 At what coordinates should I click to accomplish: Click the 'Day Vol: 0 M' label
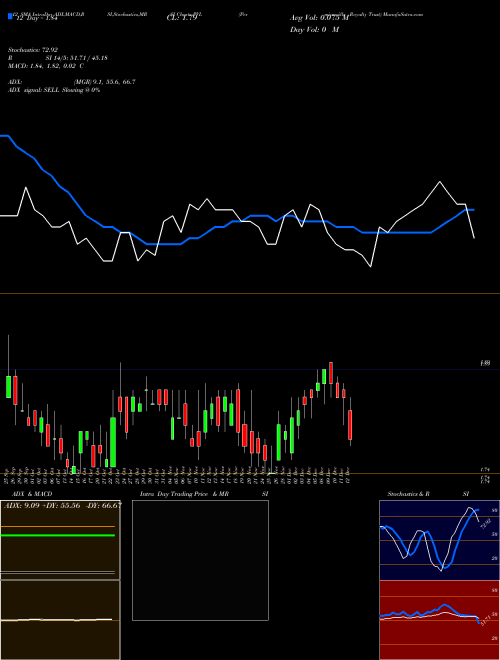(314, 30)
